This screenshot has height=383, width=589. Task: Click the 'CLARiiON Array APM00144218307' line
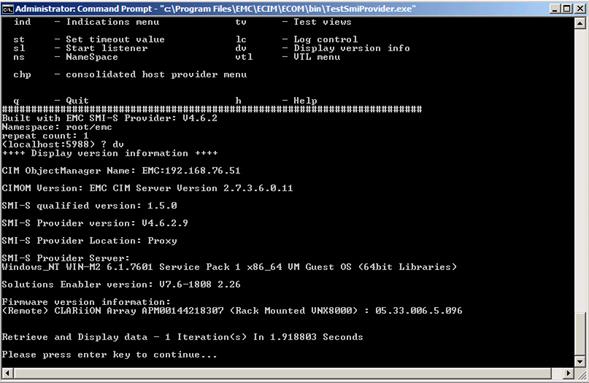tap(232, 311)
